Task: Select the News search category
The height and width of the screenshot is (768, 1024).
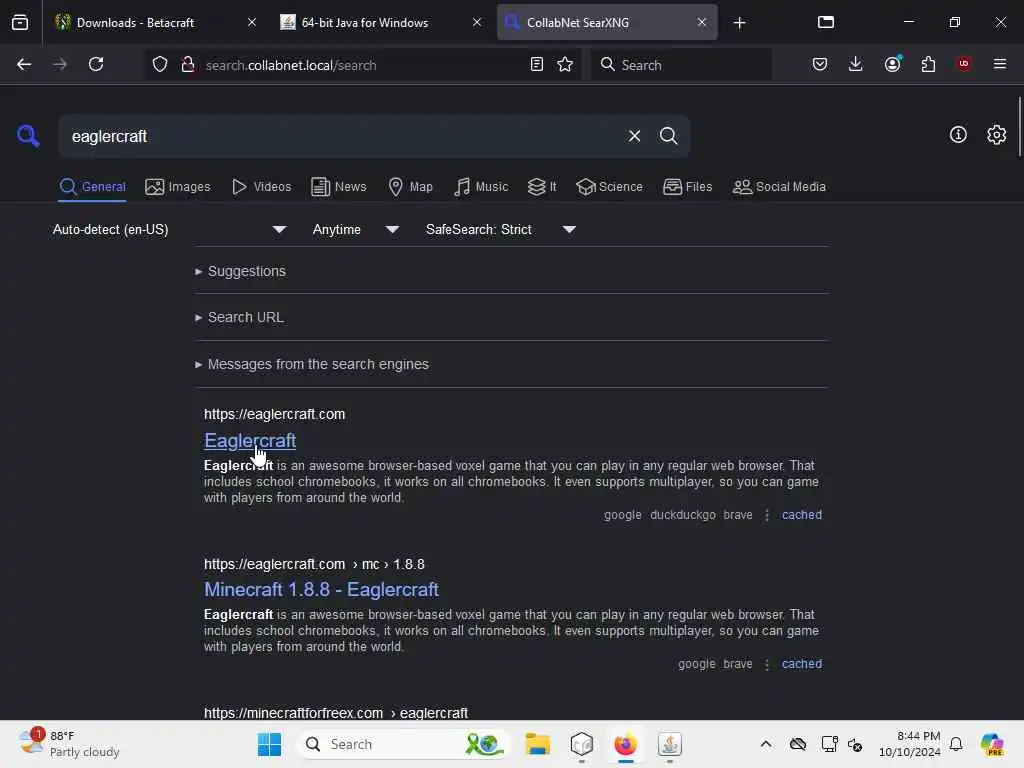Action: click(339, 187)
